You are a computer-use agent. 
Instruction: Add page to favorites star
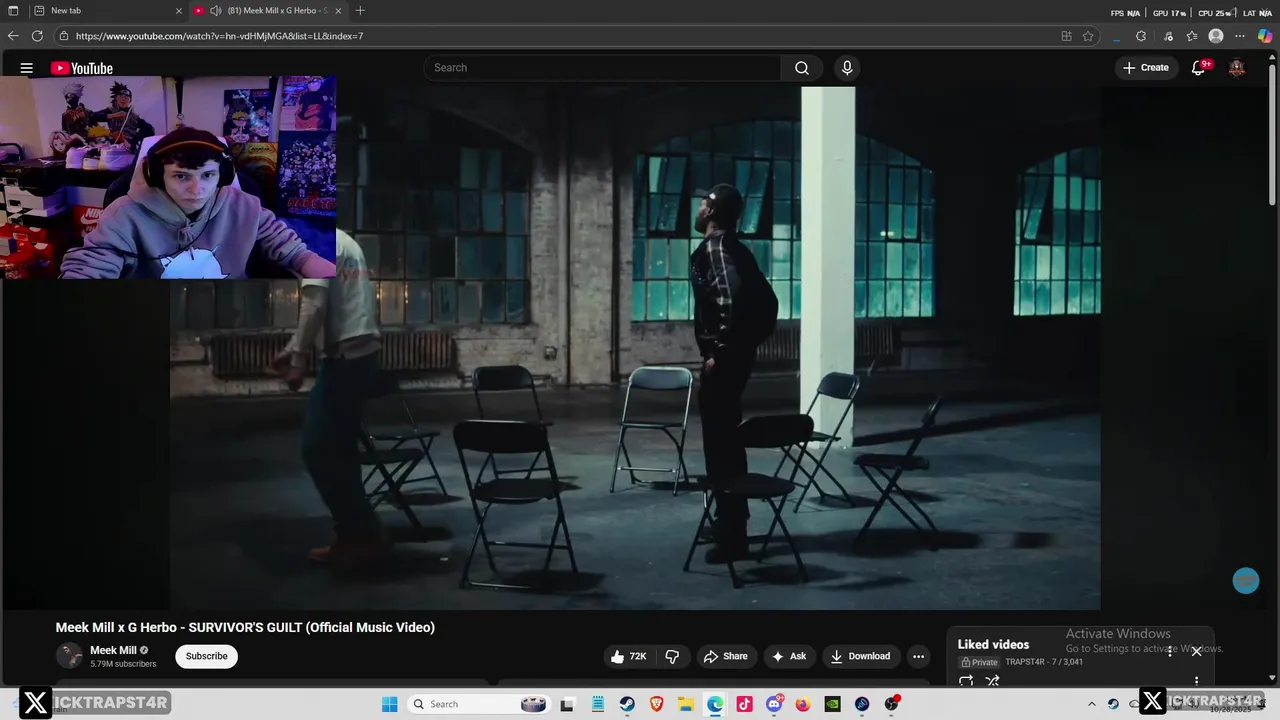click(1088, 36)
